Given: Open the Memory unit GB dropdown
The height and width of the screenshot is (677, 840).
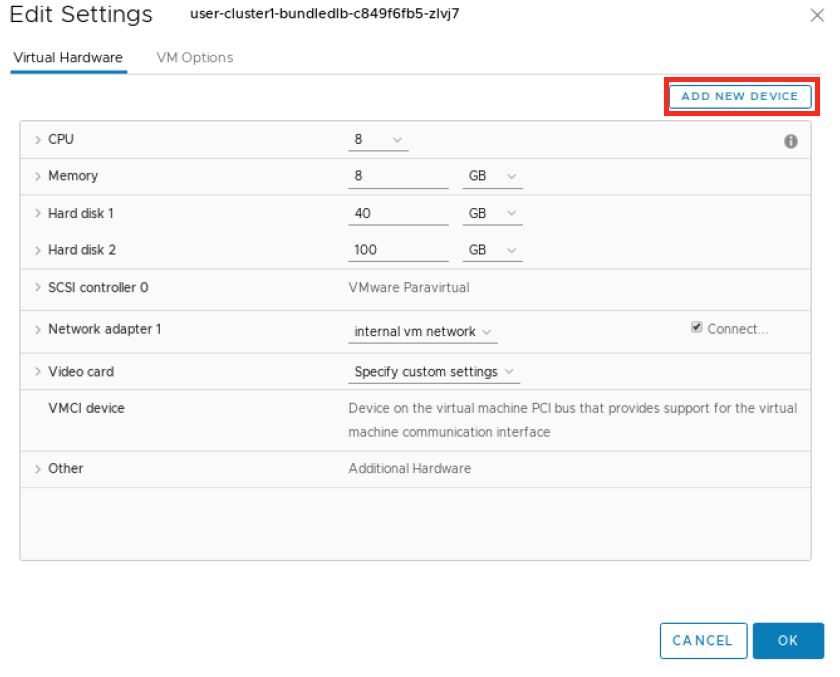Looking at the screenshot, I should point(492,177).
